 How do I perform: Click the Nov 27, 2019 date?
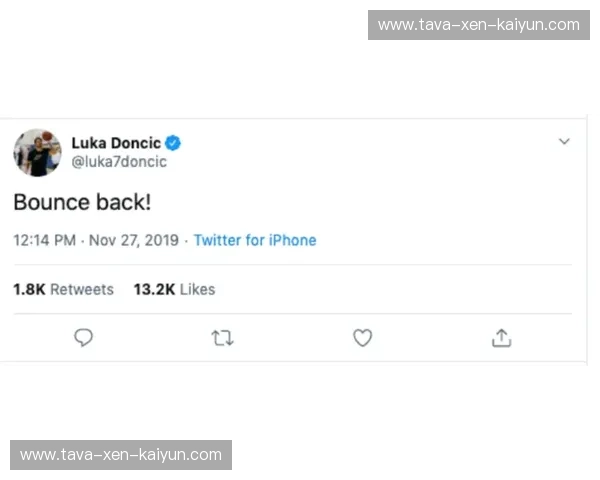coord(134,240)
